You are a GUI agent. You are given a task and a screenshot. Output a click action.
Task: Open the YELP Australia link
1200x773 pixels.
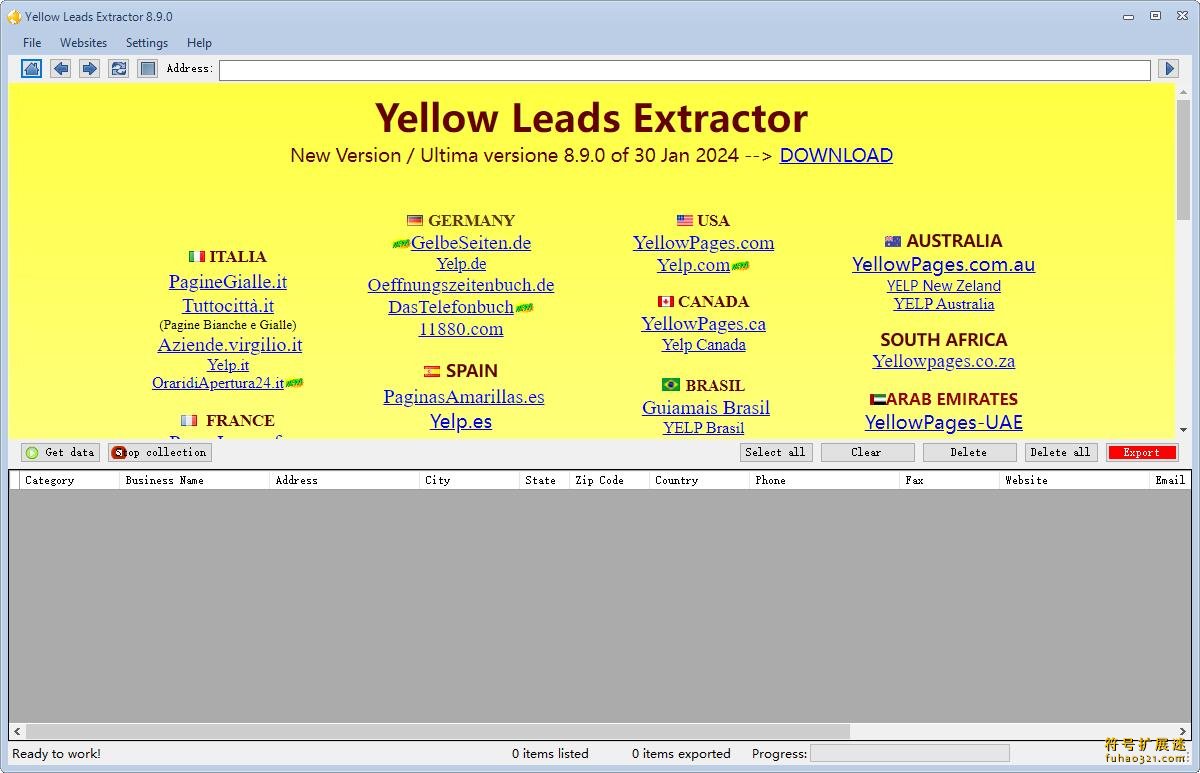pos(944,304)
